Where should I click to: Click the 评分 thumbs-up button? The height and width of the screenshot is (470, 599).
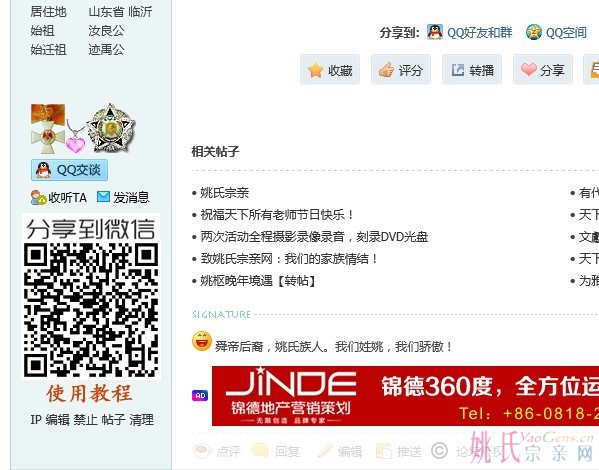[x=401, y=69]
